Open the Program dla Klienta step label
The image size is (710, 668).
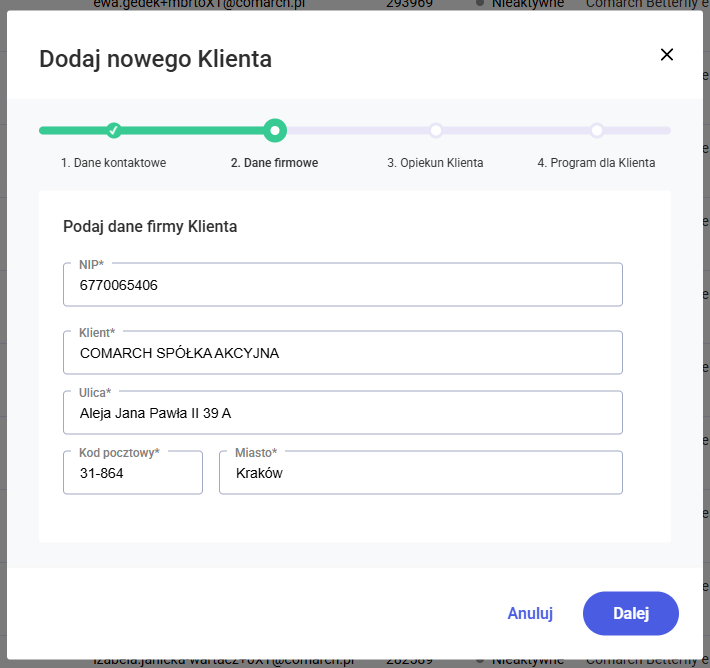pos(596,163)
